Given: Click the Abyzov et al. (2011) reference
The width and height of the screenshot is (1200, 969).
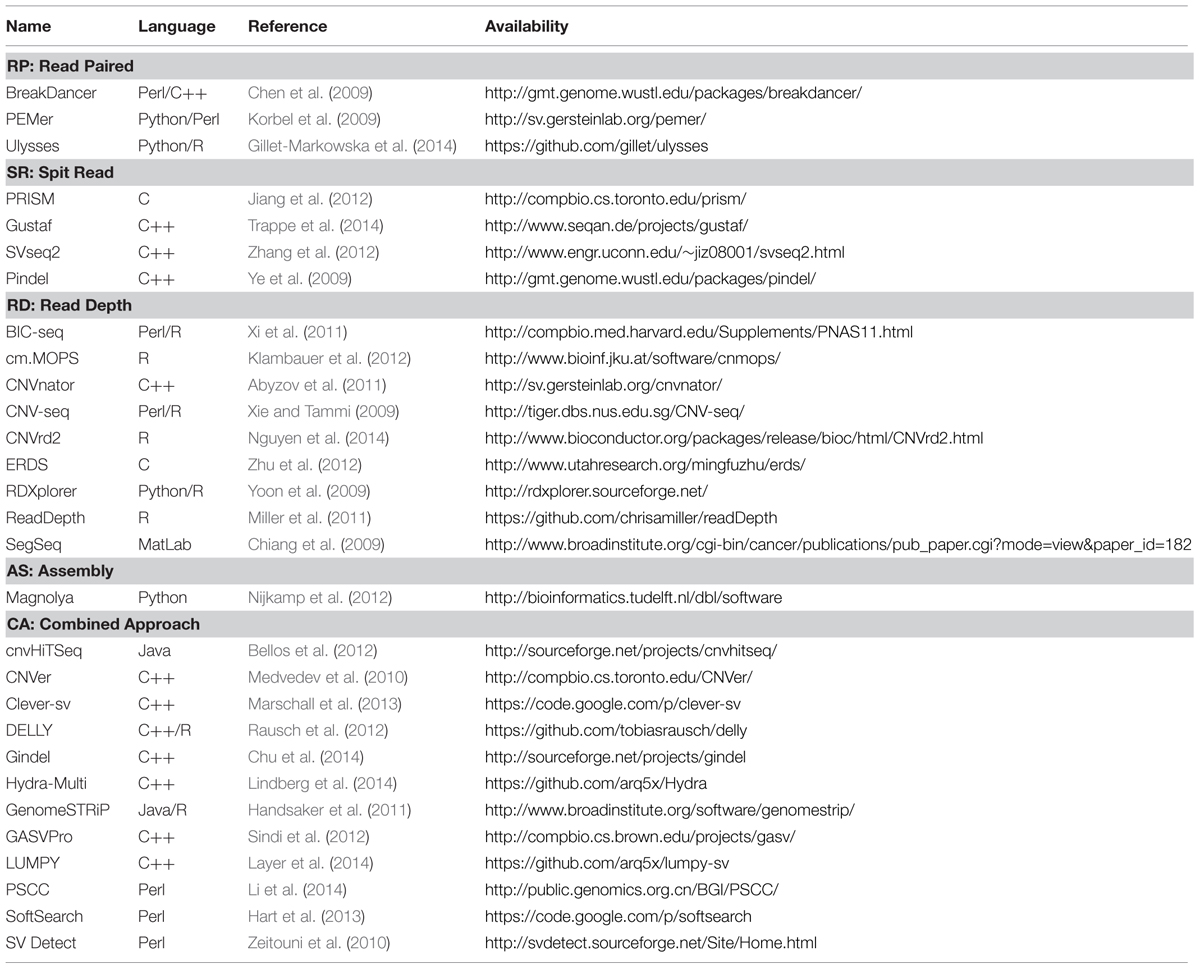Looking at the screenshot, I should (315, 384).
